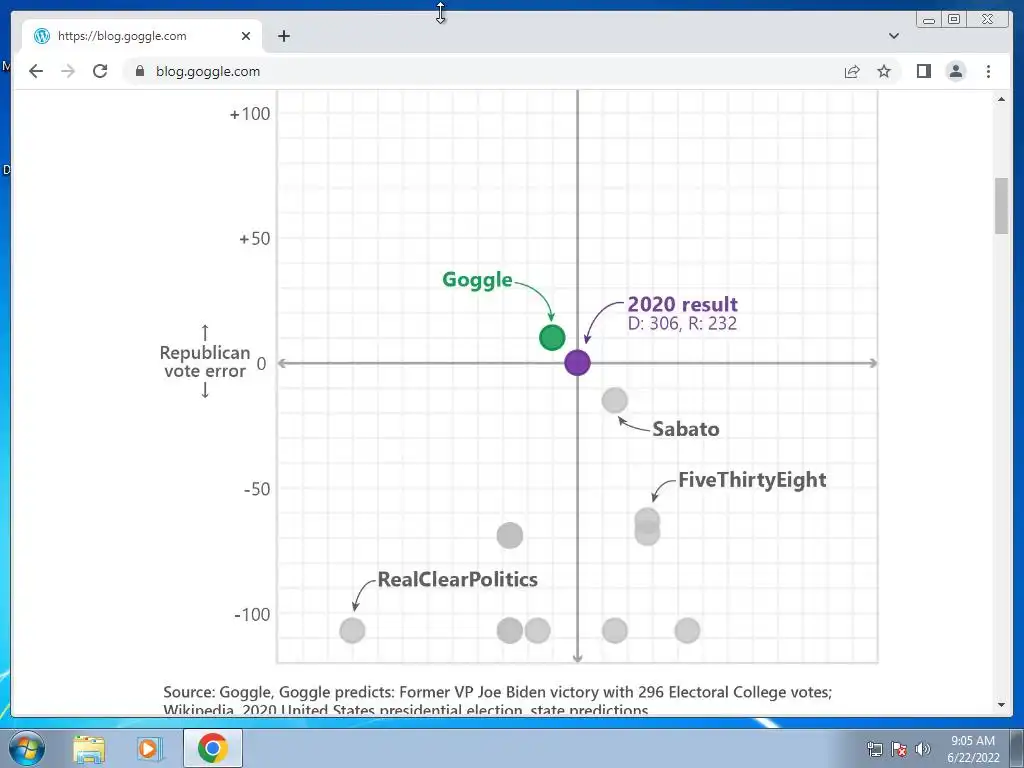Click the -50 axis tick label
1024x768 pixels.
[x=257, y=489]
